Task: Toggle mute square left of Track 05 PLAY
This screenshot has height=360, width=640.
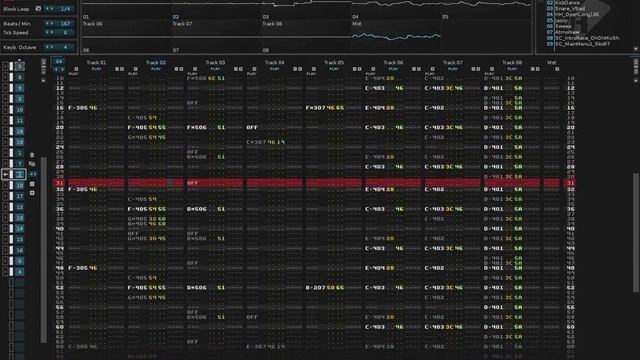Action: 313,69
